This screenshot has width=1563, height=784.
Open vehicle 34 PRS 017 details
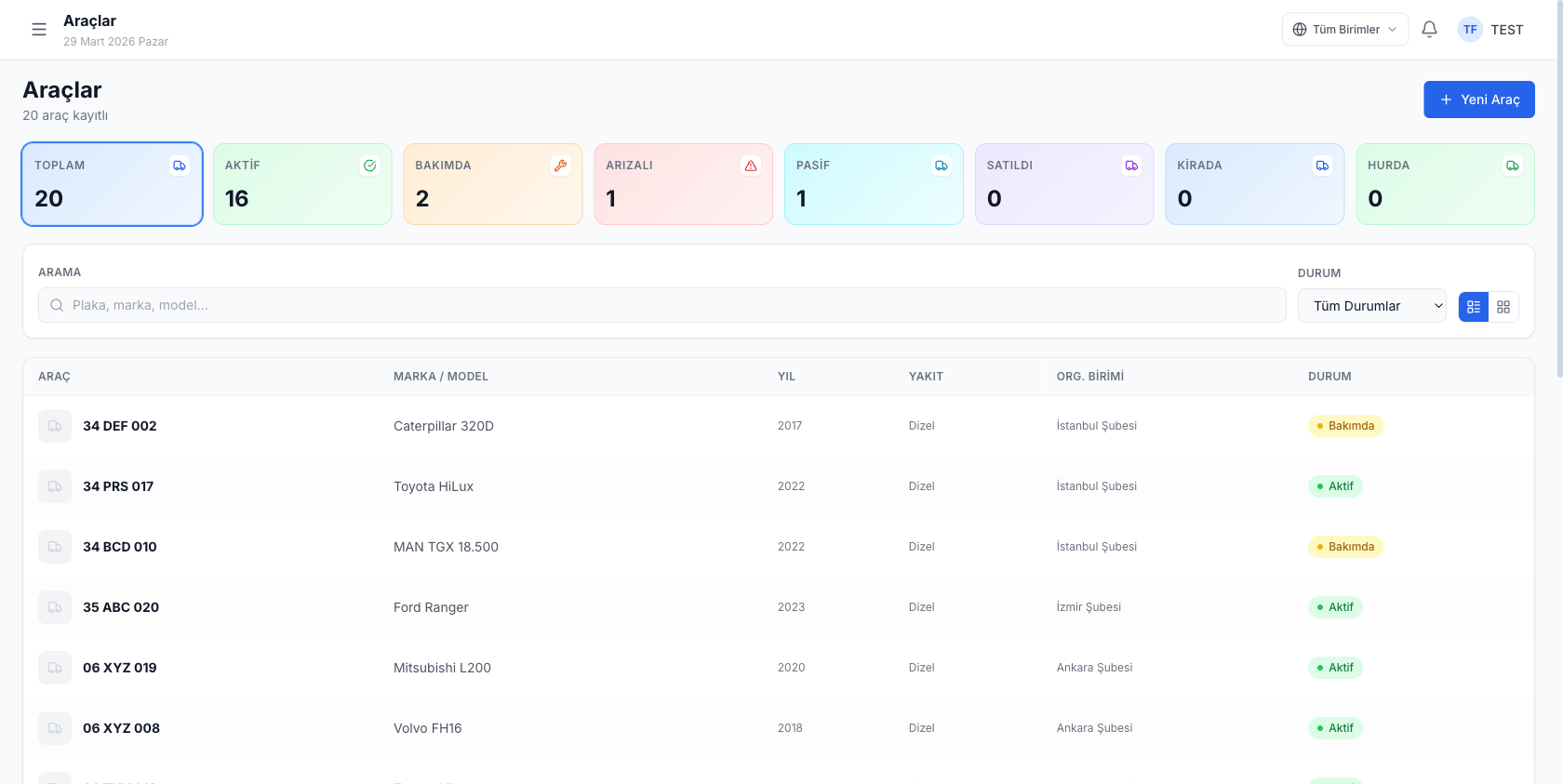tap(118, 486)
